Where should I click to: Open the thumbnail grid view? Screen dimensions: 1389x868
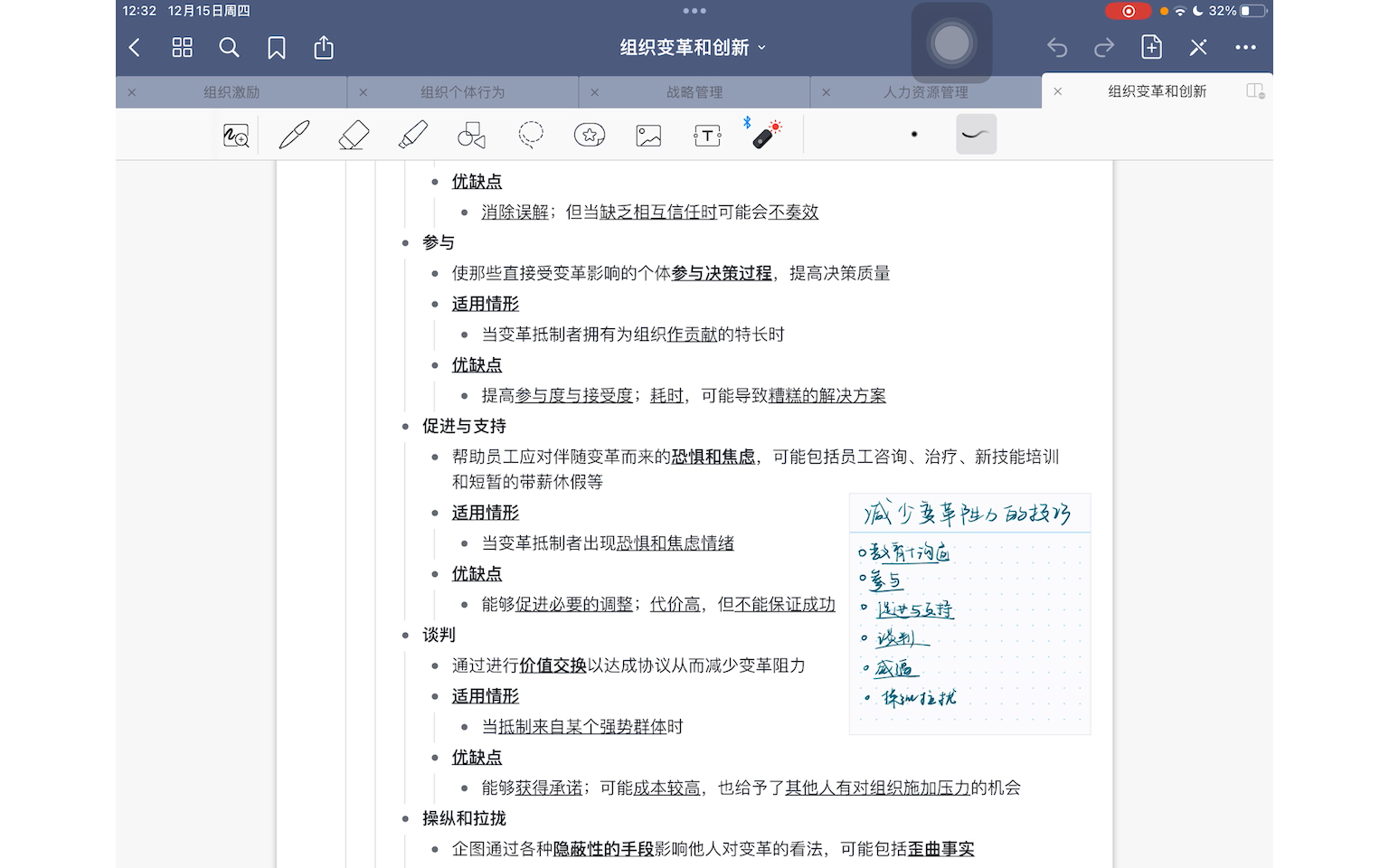click(183, 47)
